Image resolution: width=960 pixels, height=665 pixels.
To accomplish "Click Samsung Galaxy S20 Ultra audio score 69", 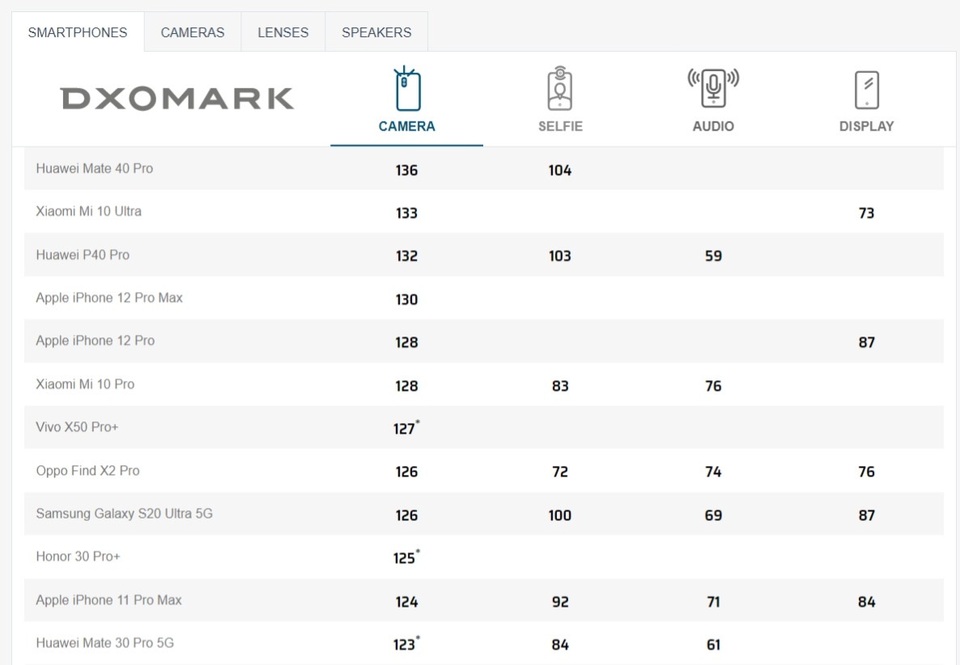I will 713,516.
